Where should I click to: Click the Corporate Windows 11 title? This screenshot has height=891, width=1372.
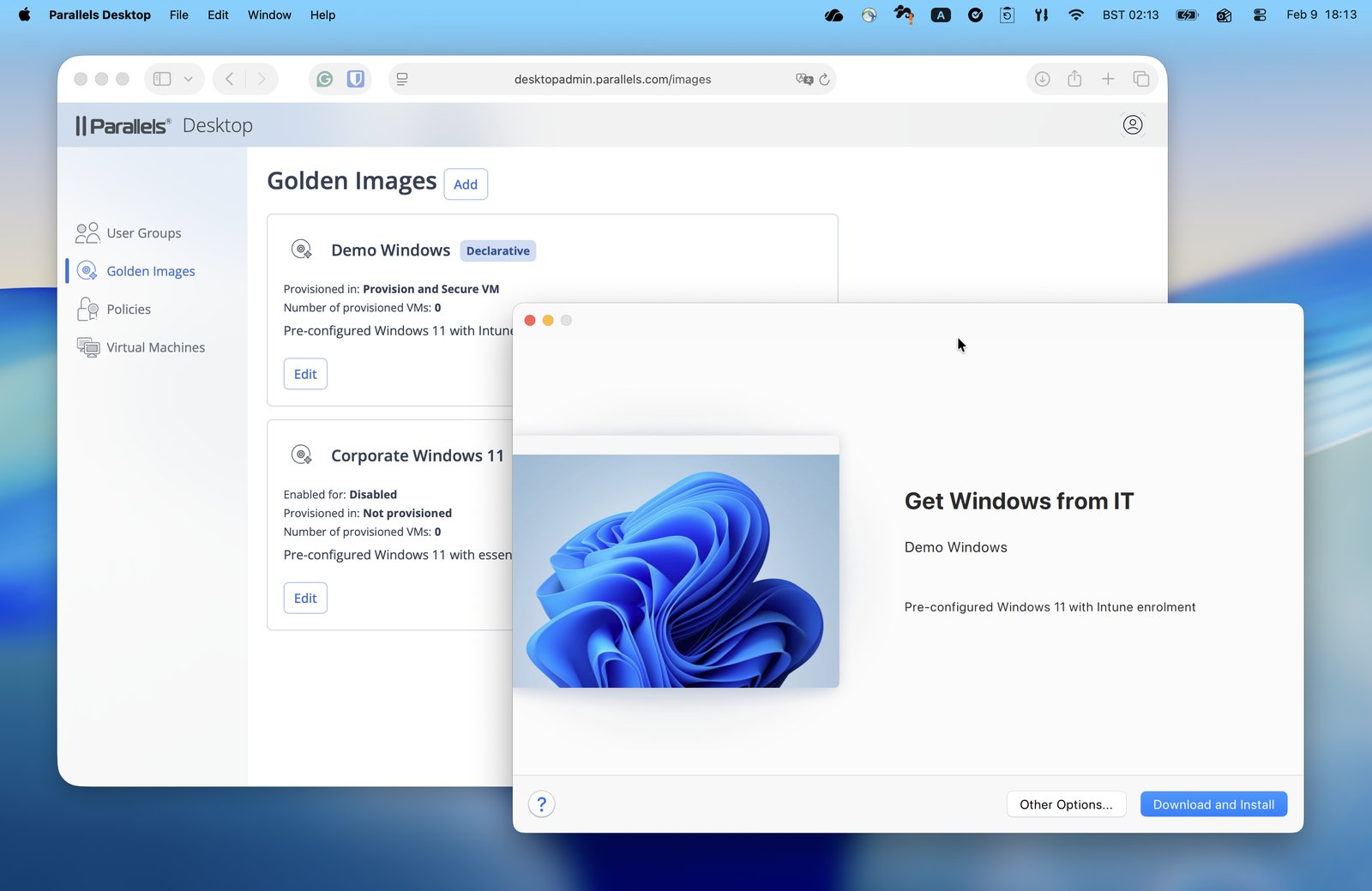(x=418, y=455)
